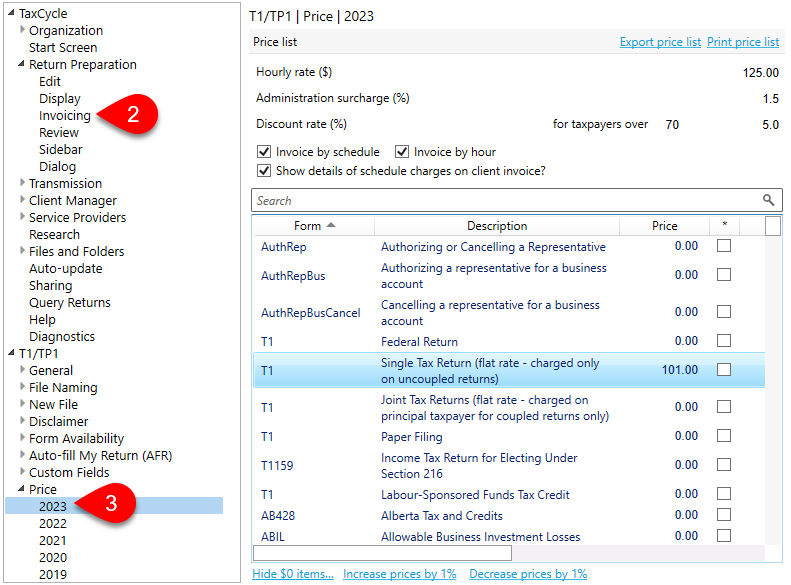
Task: Click Hide $0 items link
Action: [x=293, y=574]
